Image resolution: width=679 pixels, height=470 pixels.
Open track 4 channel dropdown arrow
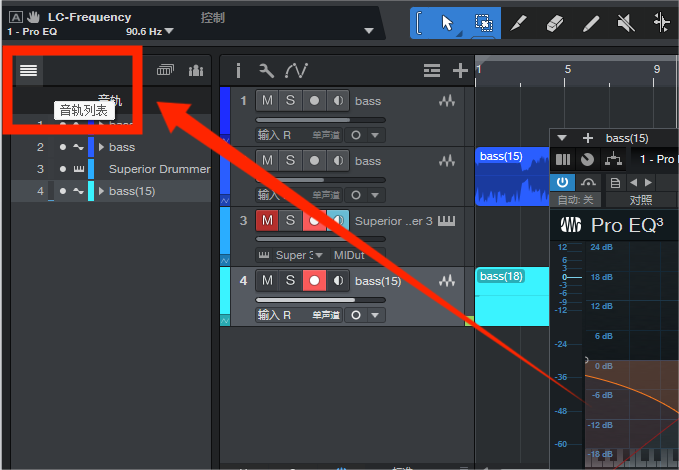[375, 315]
